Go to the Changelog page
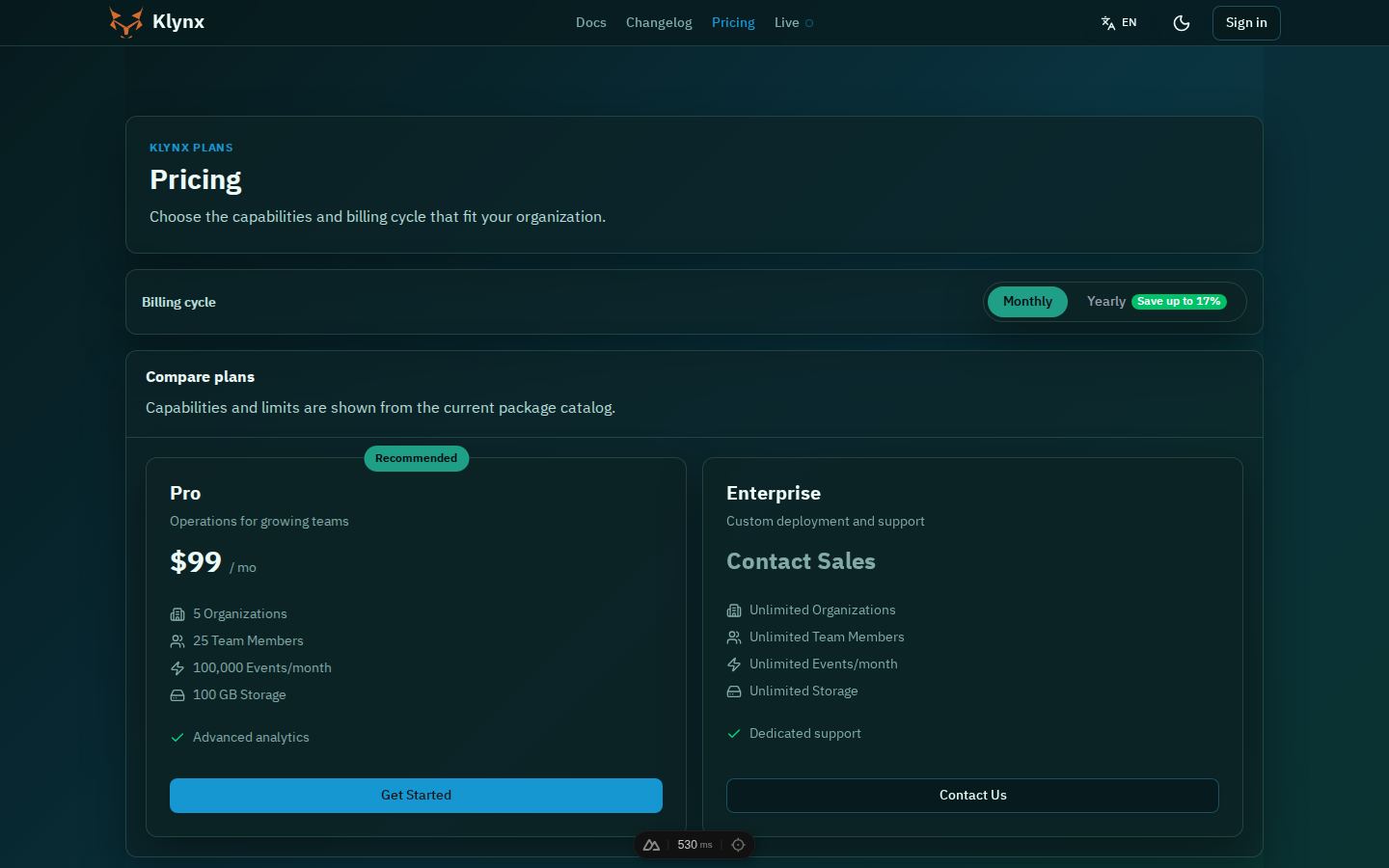Image resolution: width=1389 pixels, height=868 pixels. (659, 22)
